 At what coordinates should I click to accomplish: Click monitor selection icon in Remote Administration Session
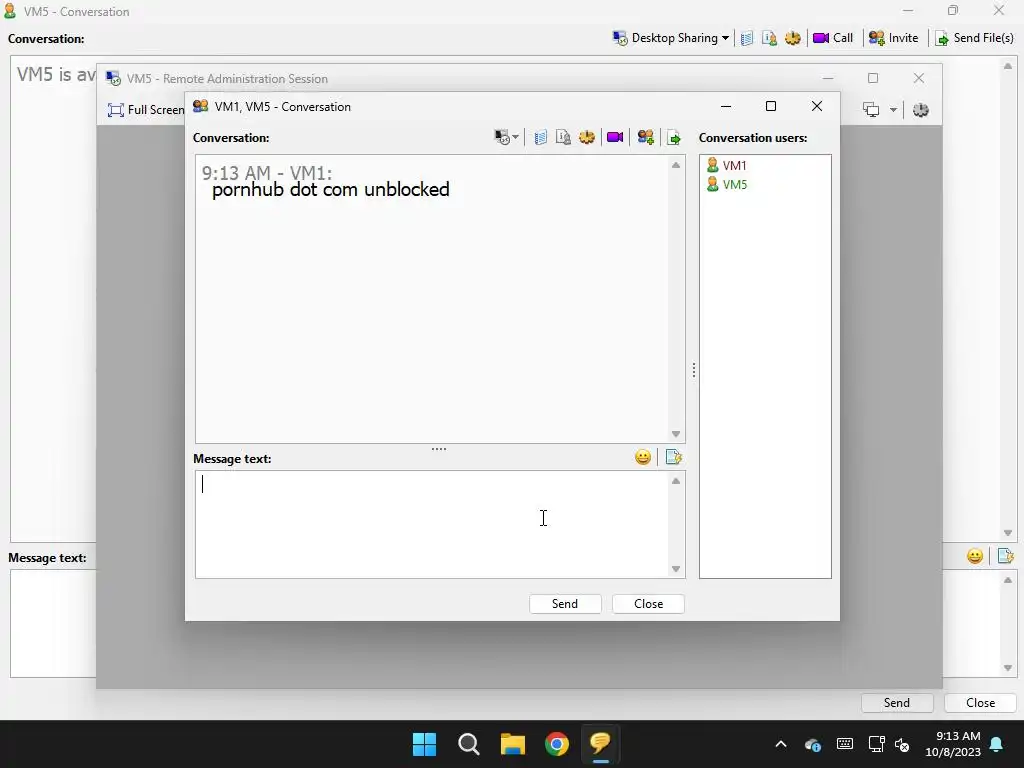pyautogui.click(x=871, y=110)
